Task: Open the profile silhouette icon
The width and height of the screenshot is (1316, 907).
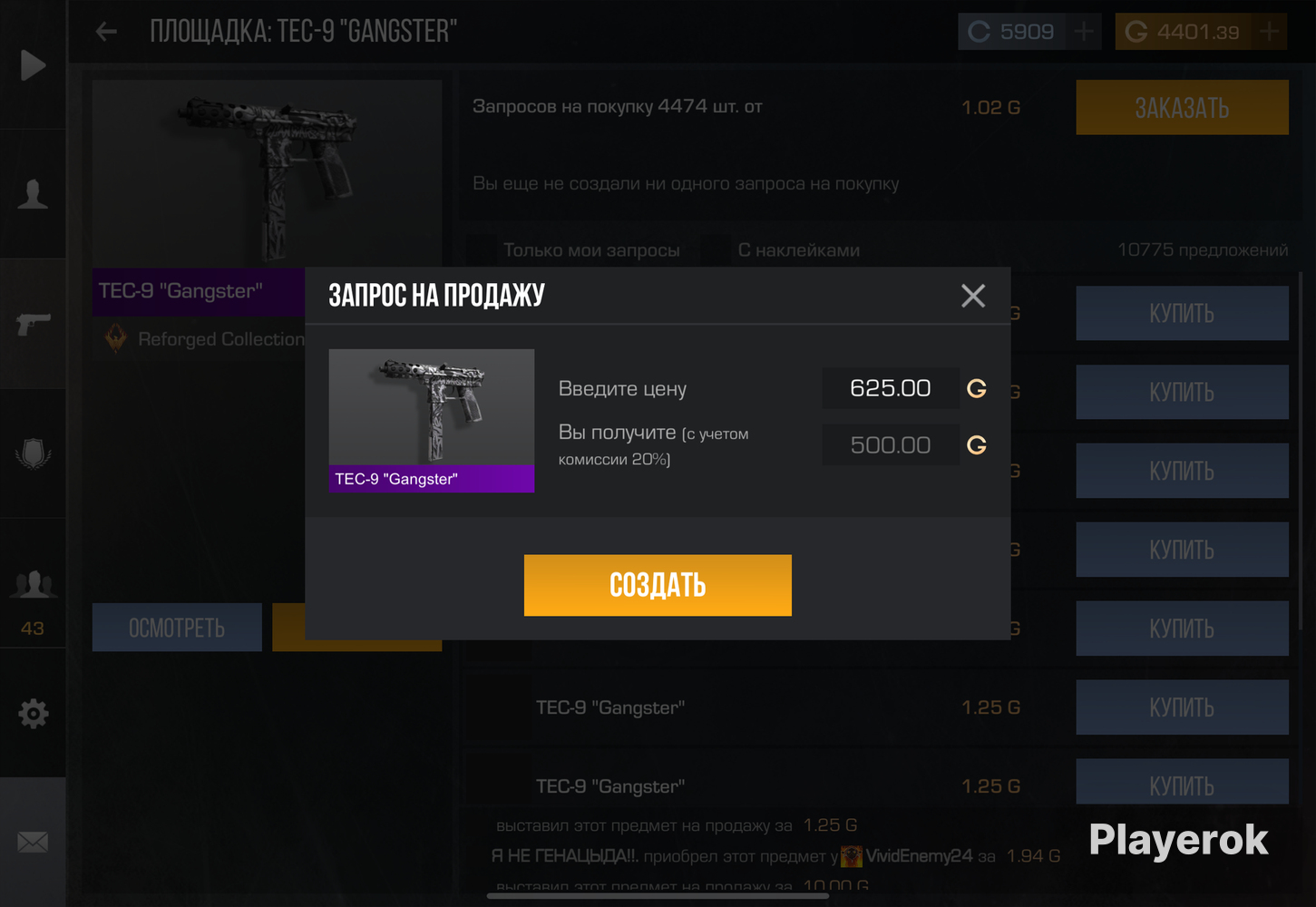Action: click(x=33, y=194)
